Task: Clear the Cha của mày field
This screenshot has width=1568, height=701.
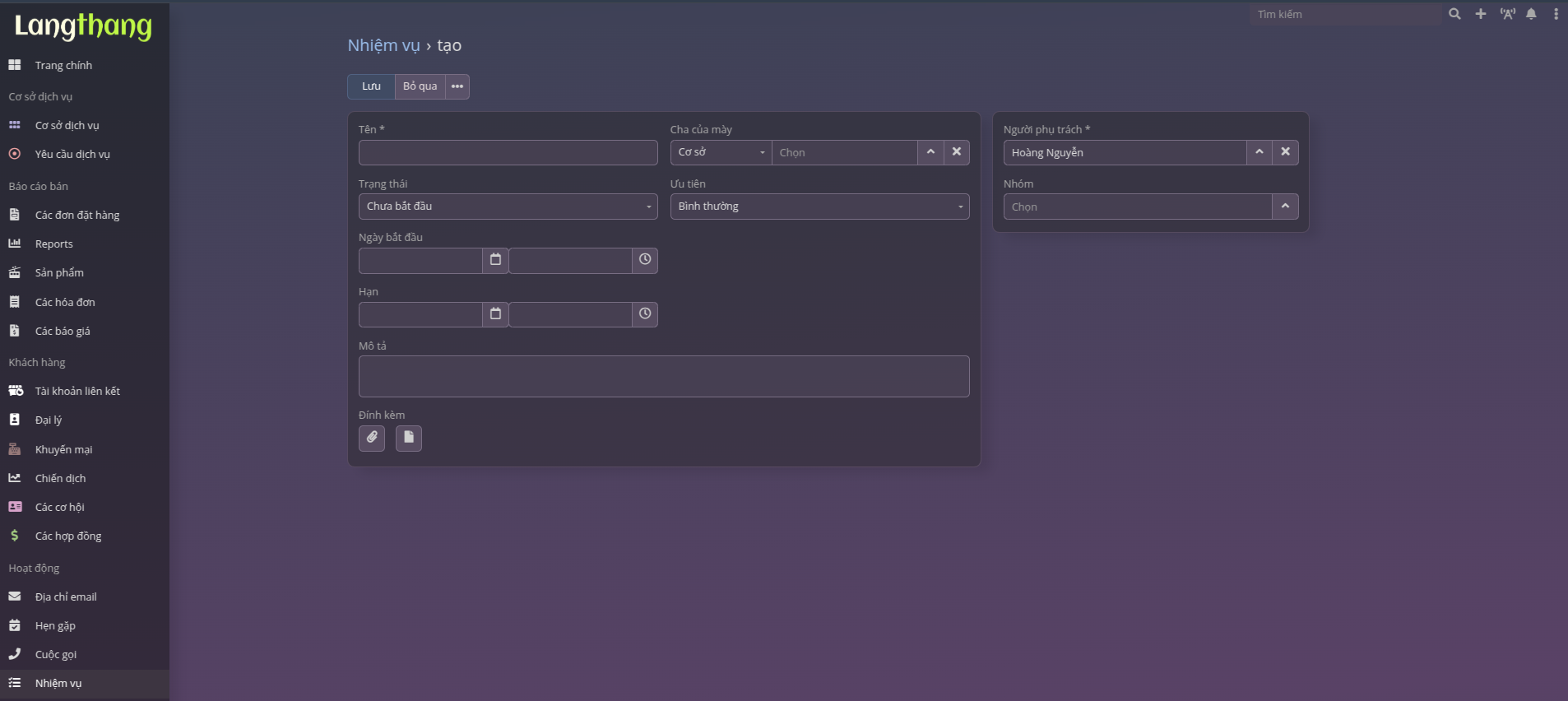Action: (956, 152)
